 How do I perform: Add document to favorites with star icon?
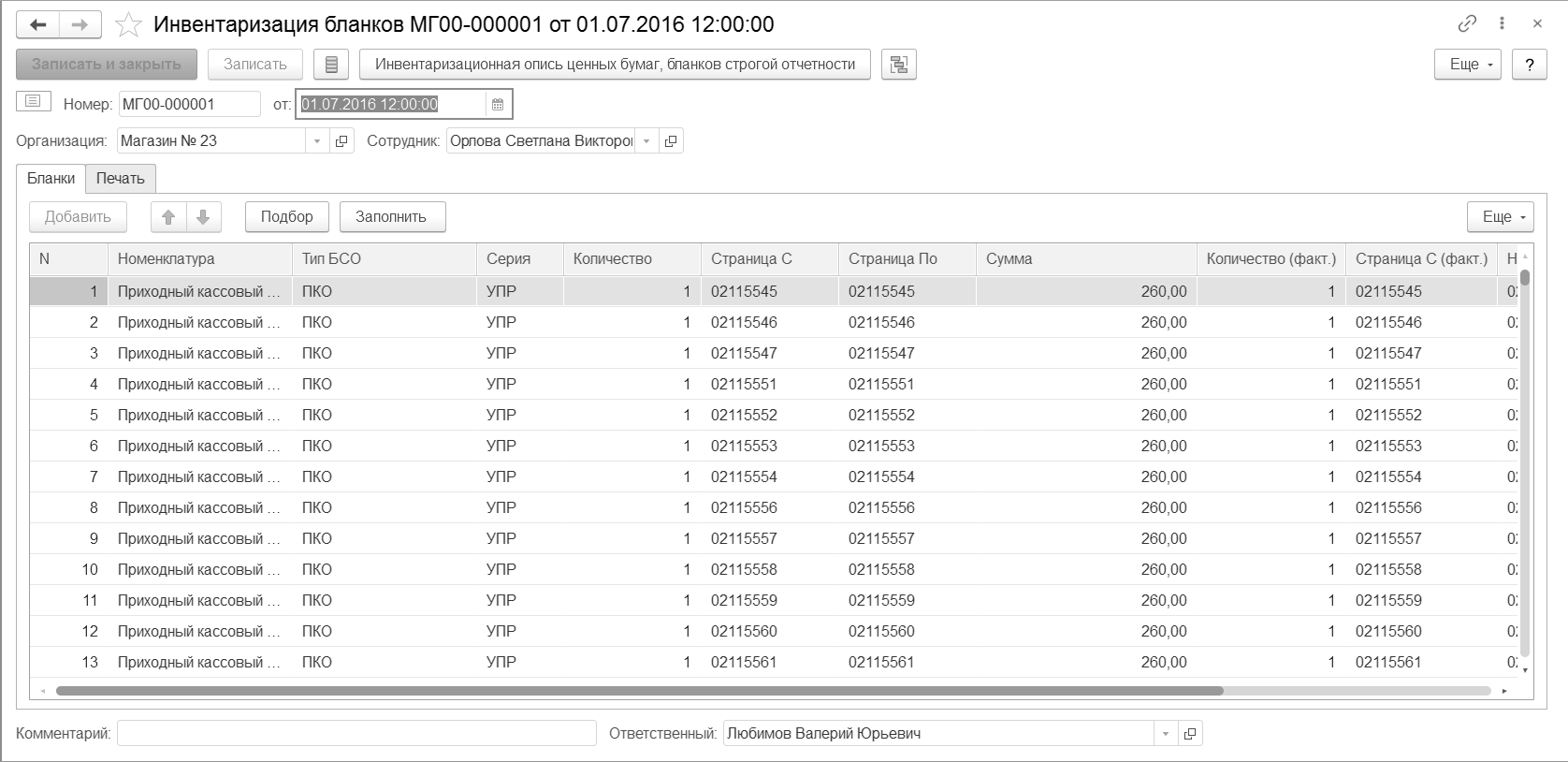click(x=128, y=25)
